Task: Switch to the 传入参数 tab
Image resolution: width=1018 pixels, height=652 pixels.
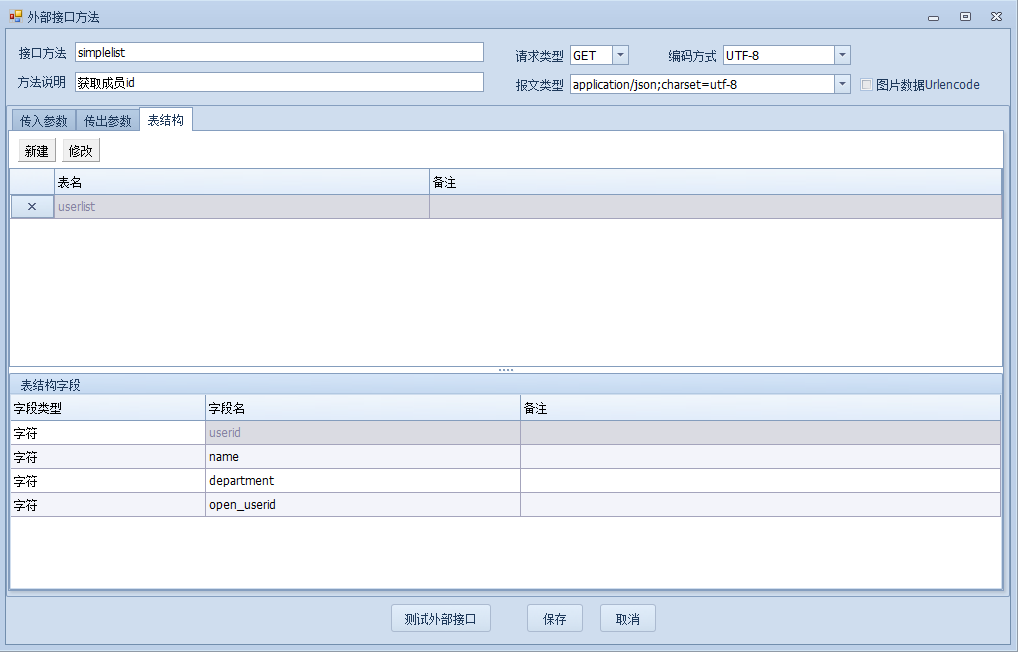Action: pyautogui.click(x=44, y=121)
